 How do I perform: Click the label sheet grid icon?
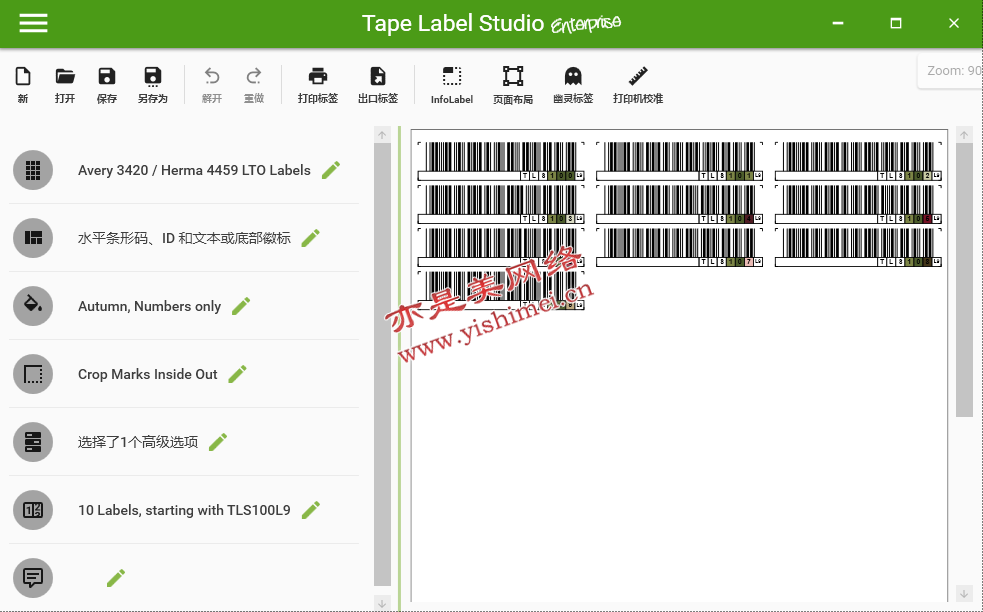pyautogui.click(x=33, y=170)
